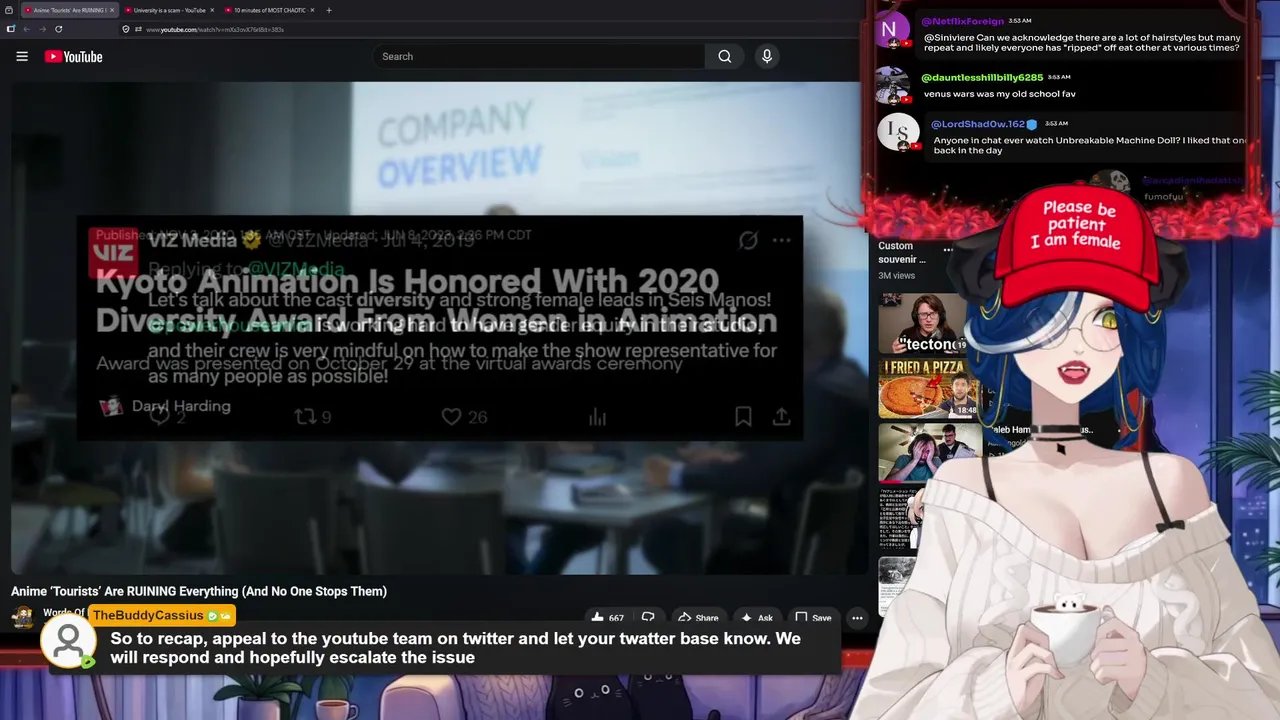Click the search magnifier button

coord(724,56)
